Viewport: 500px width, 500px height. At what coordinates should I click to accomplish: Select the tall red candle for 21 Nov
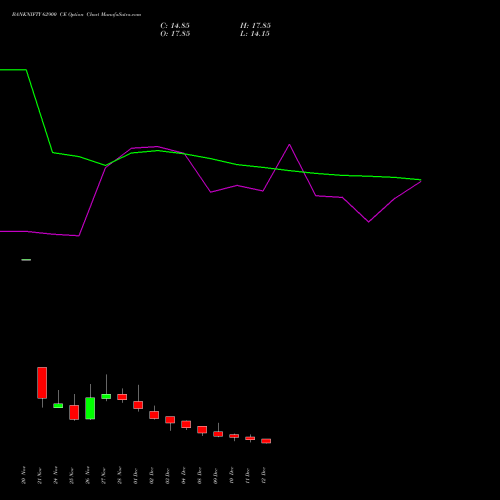(x=42, y=383)
